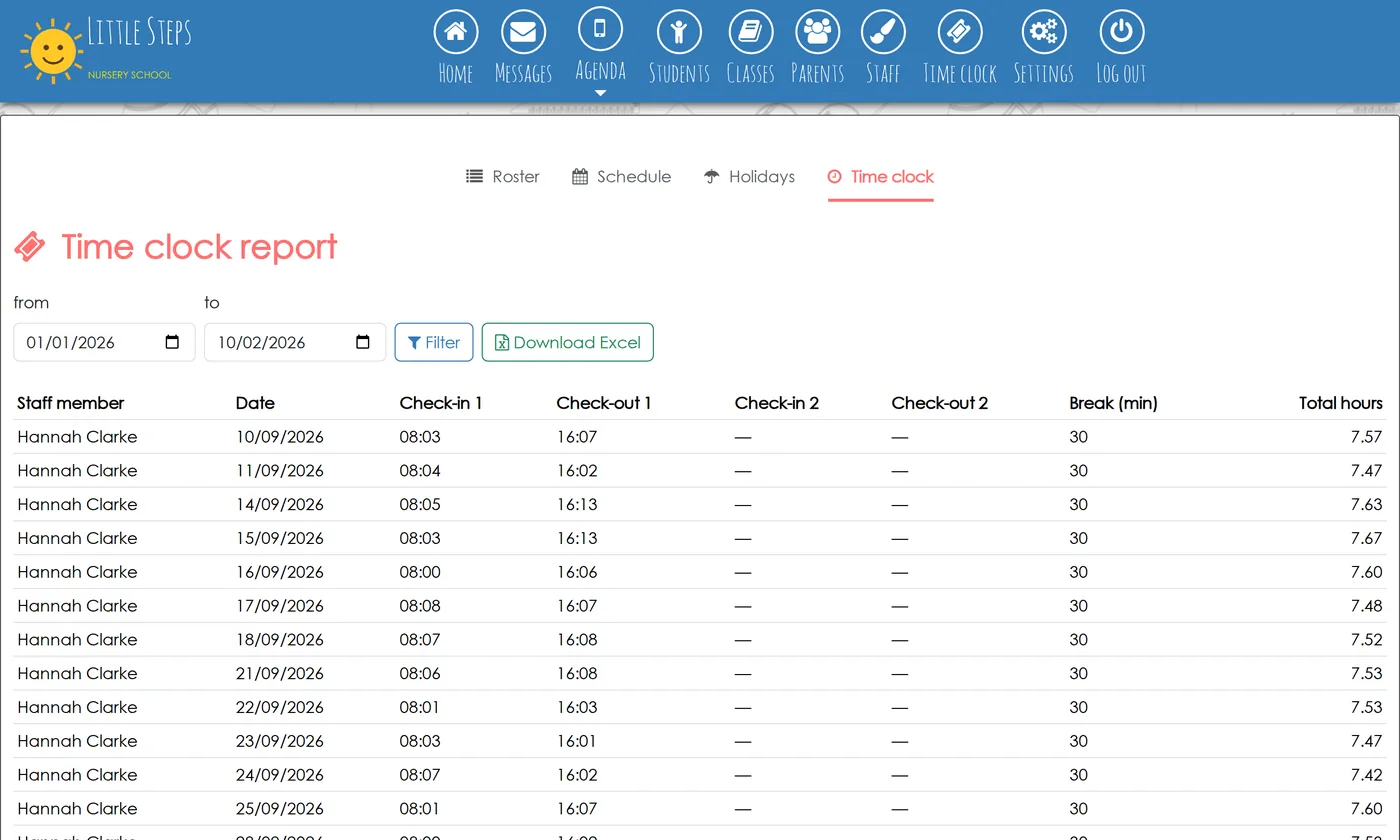The image size is (1400, 840).
Task: Open the calendar picker of the from date
Action: [x=172, y=342]
